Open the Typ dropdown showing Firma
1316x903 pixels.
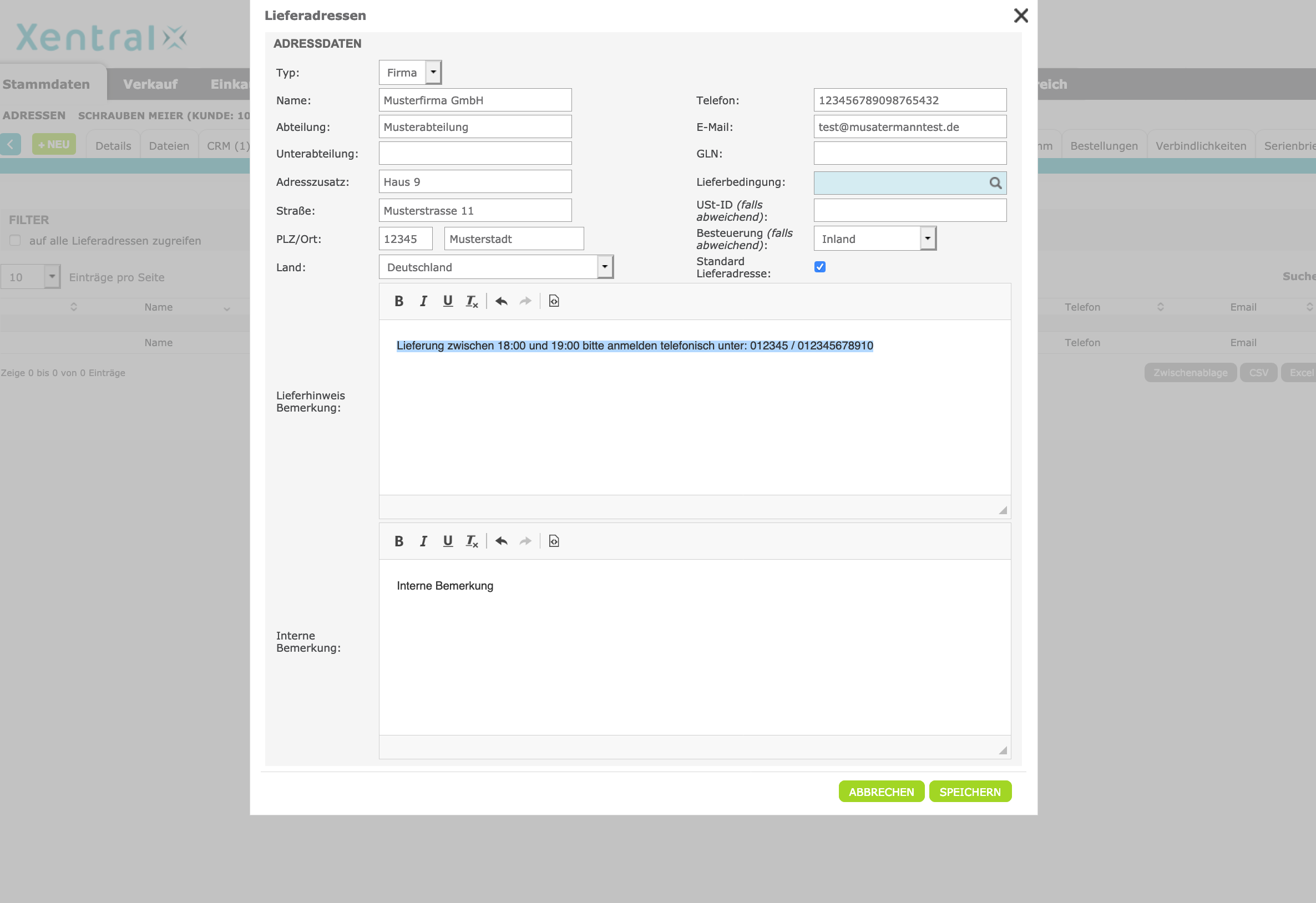tap(410, 73)
